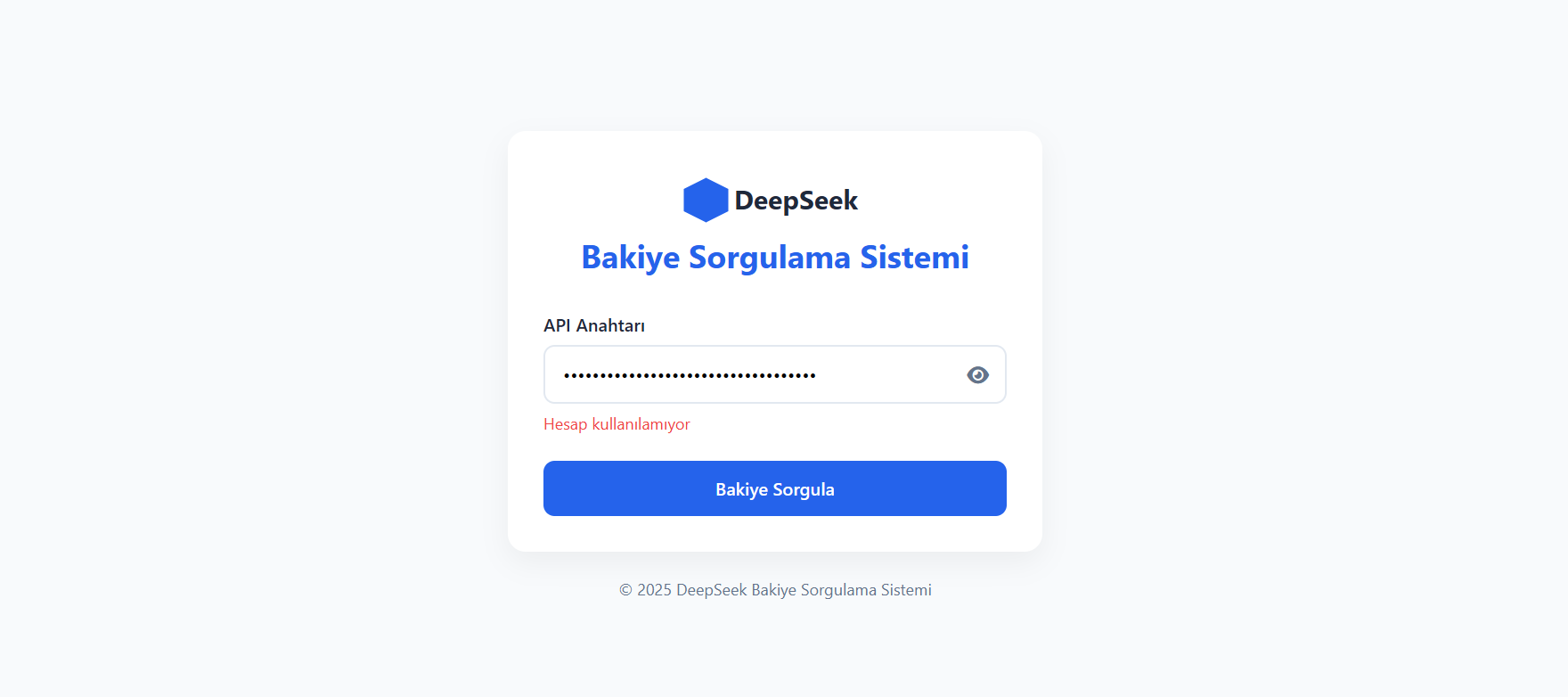
Task: Click the hexagon icon beside DeepSeek
Action: 706,200
